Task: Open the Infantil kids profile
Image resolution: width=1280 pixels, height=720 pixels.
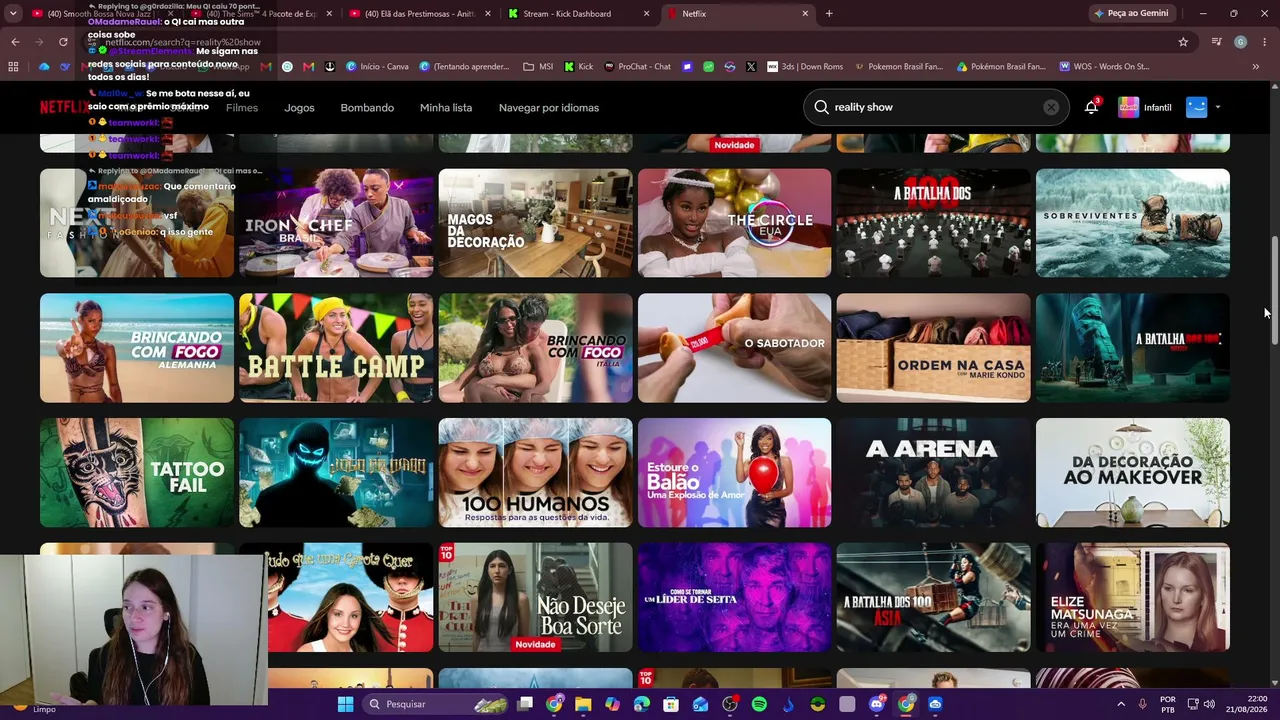Action: pos(1145,107)
